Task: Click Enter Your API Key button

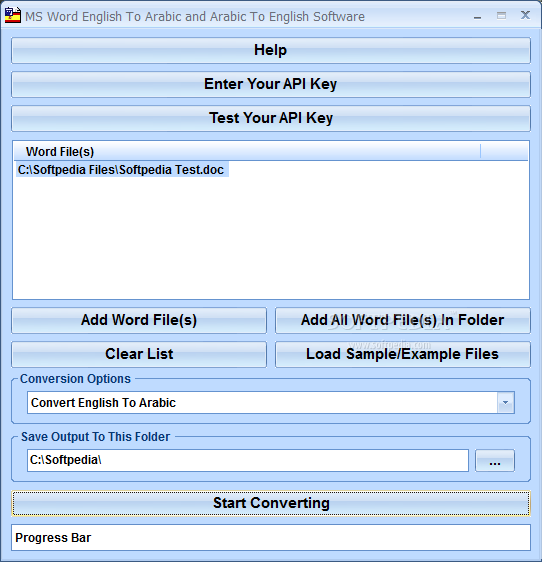Action: click(x=271, y=84)
